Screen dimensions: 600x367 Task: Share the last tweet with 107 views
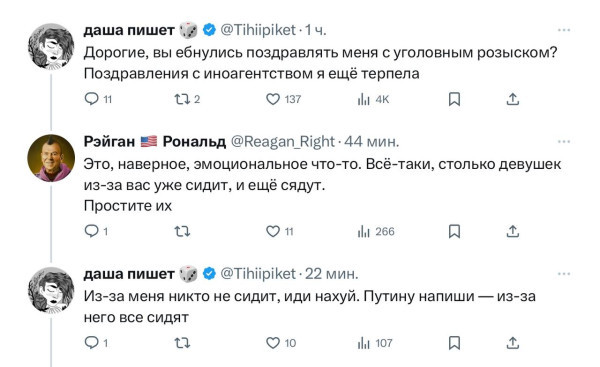[512, 343]
